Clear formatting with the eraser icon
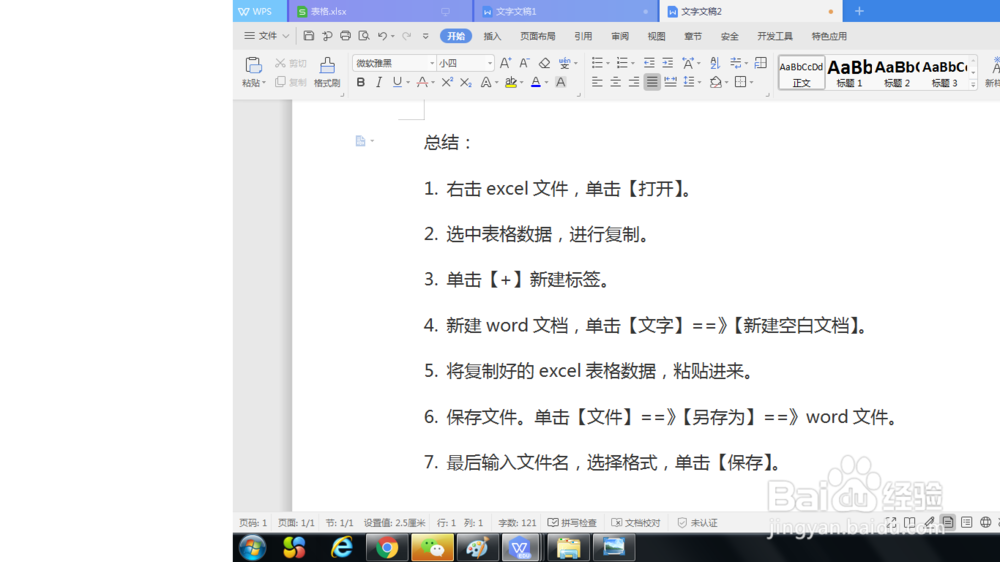1000x562 pixels. click(544, 63)
